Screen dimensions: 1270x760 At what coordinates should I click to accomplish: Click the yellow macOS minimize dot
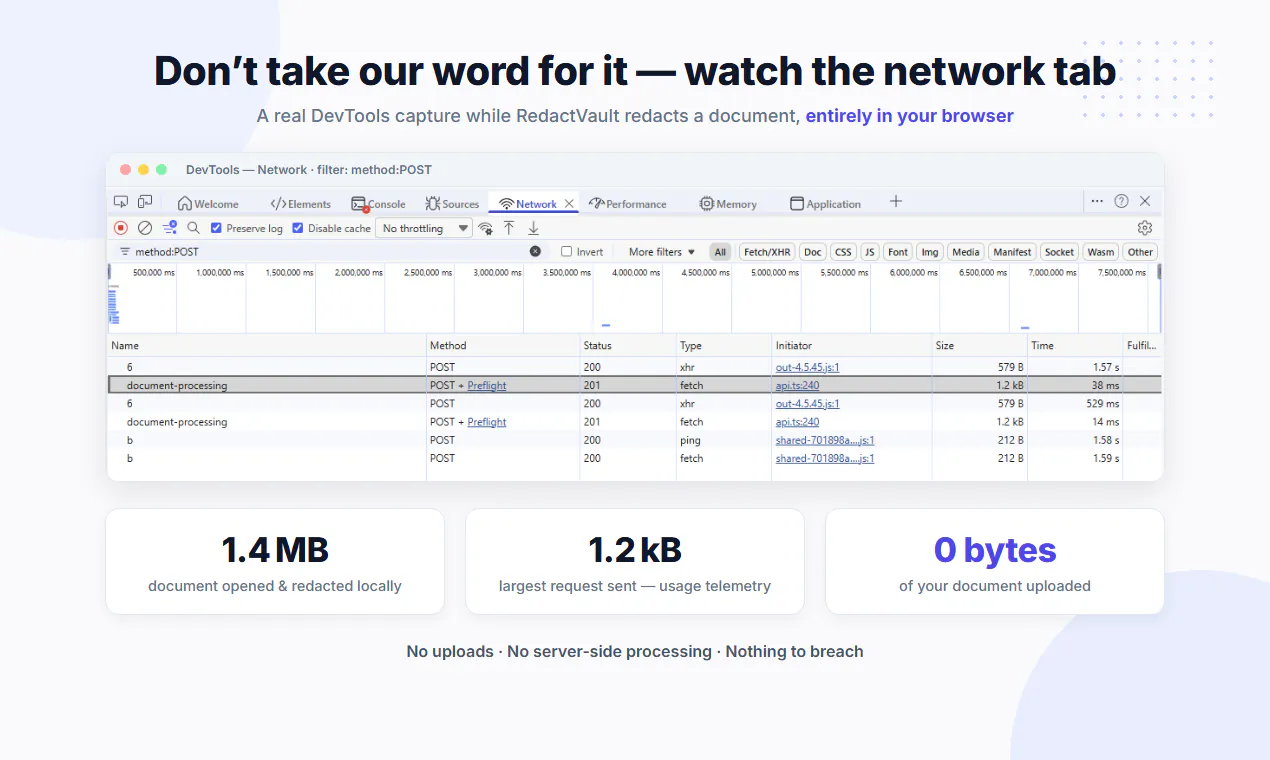143,170
